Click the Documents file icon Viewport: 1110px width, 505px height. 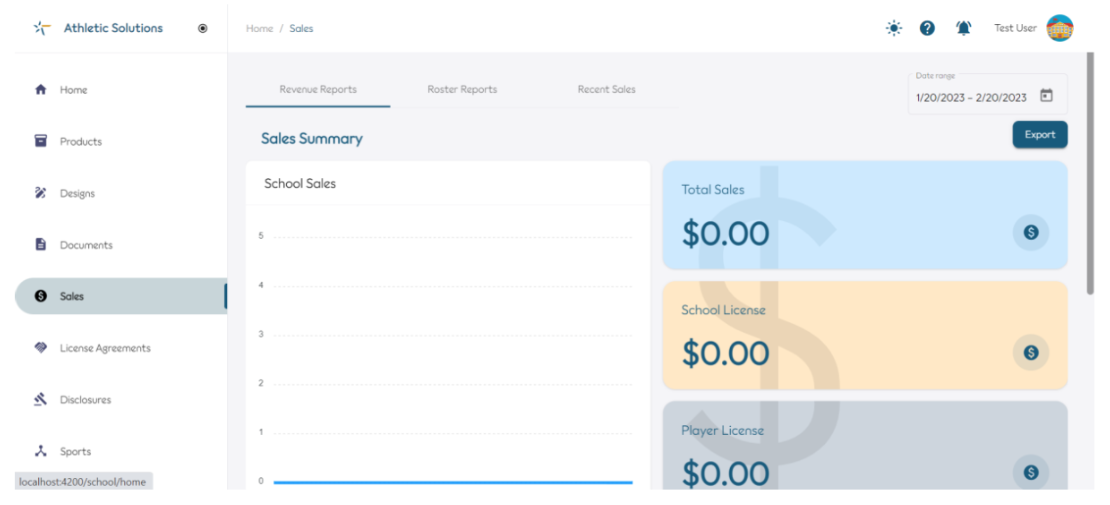pyautogui.click(x=40, y=244)
